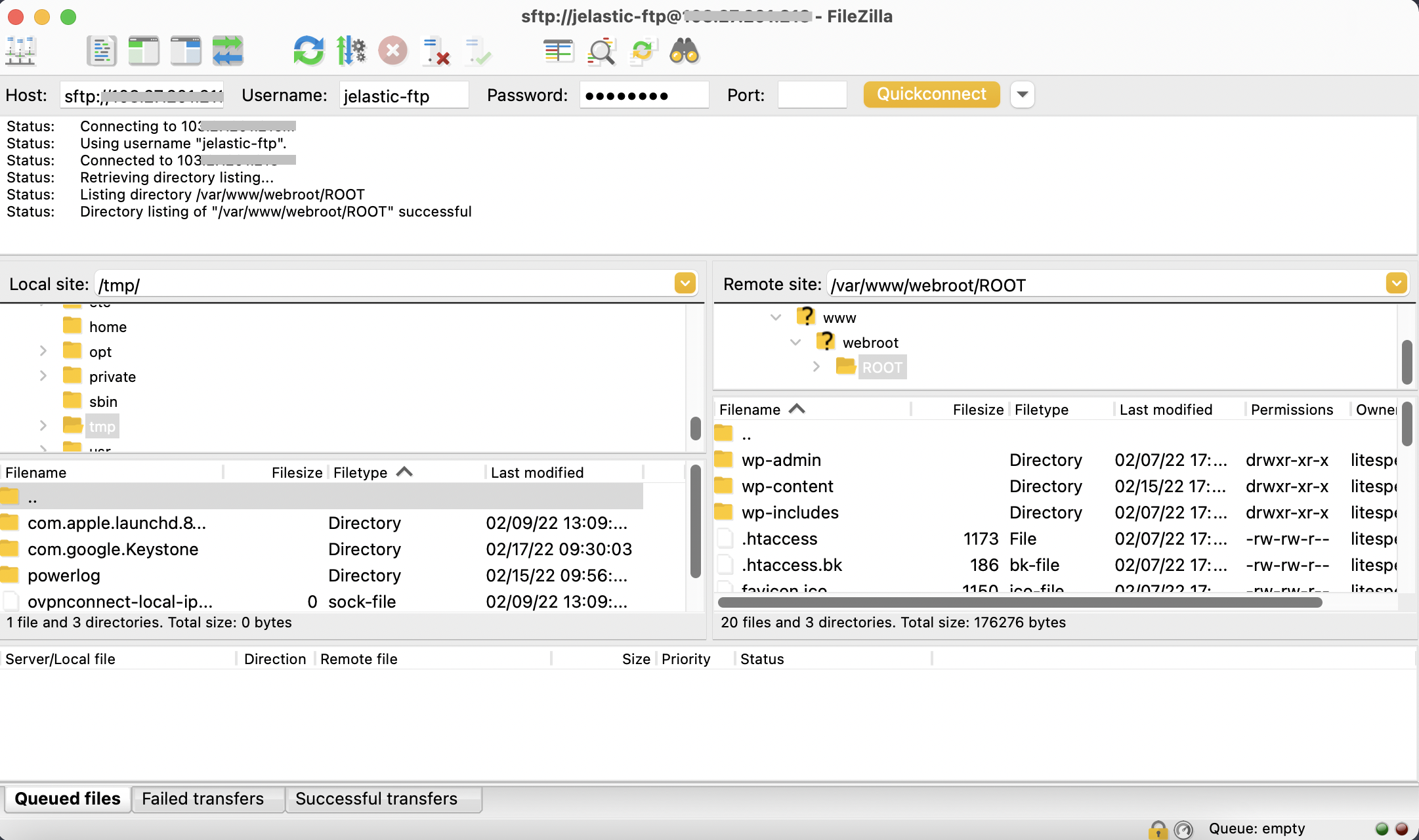Focus the Username input field
This screenshot has height=840, width=1419.
(x=404, y=95)
